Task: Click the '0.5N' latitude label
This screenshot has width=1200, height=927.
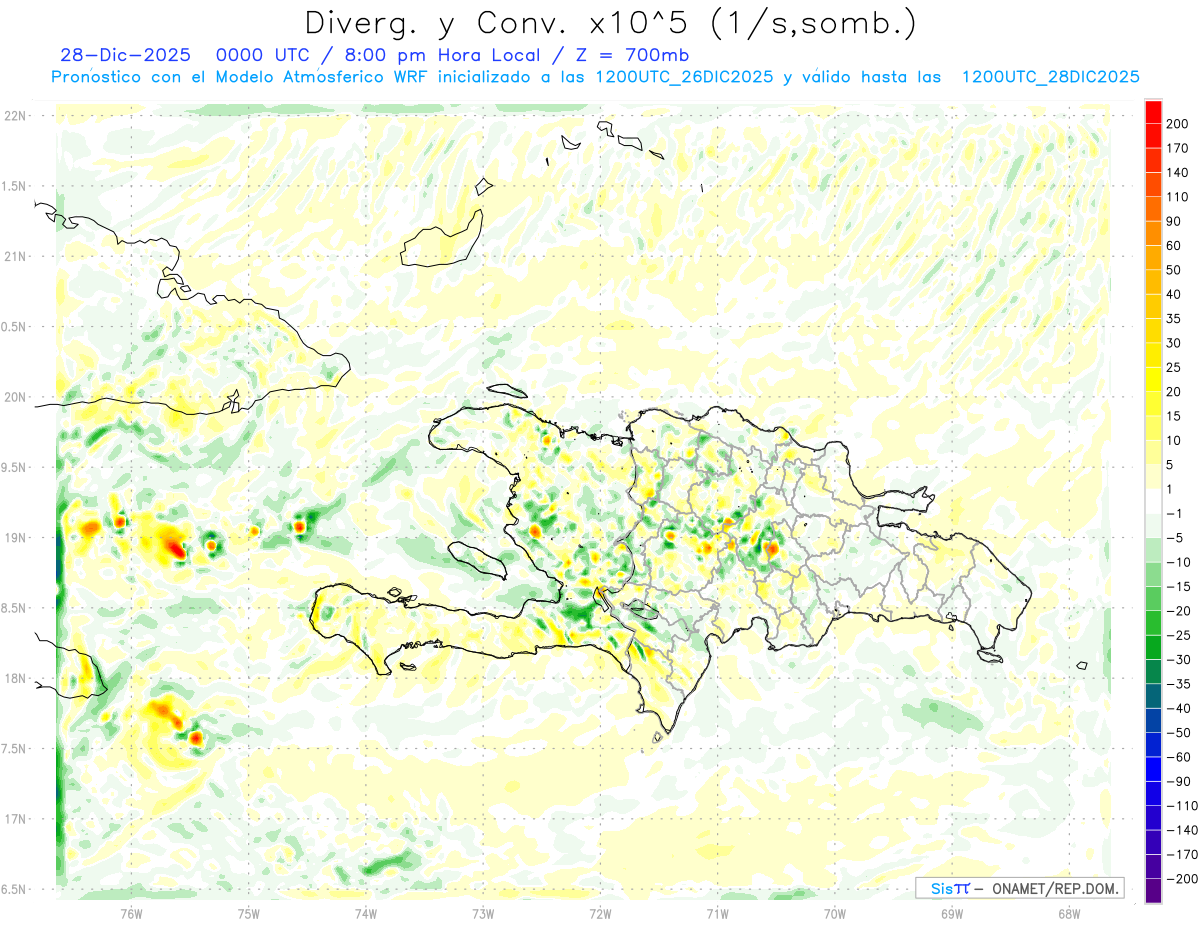Action: click(x=15, y=327)
